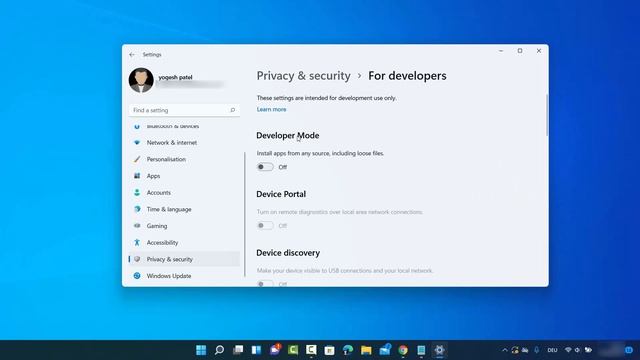Click the yogesh patel profile avatar
The height and width of the screenshot is (360, 640).
click(141, 80)
